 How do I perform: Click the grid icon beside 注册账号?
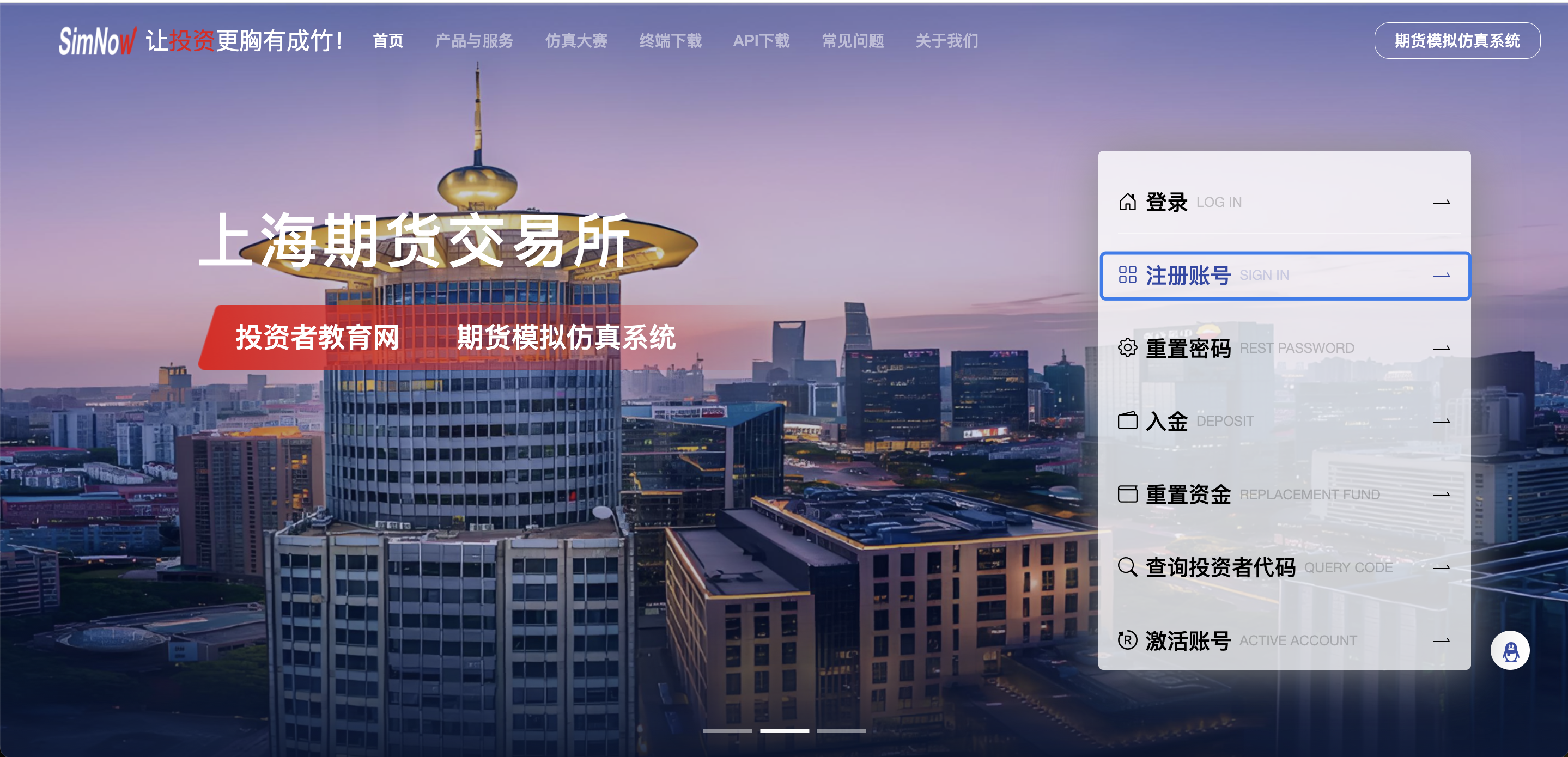point(1127,275)
